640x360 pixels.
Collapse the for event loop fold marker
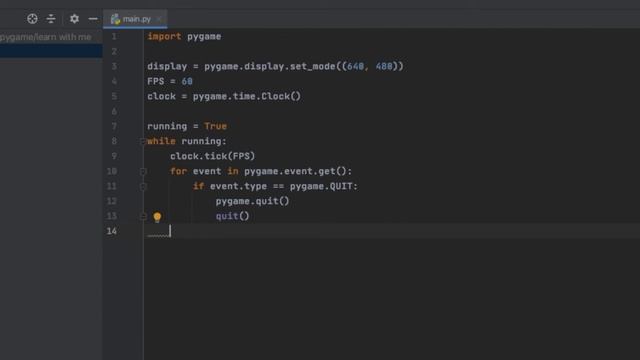(143, 171)
